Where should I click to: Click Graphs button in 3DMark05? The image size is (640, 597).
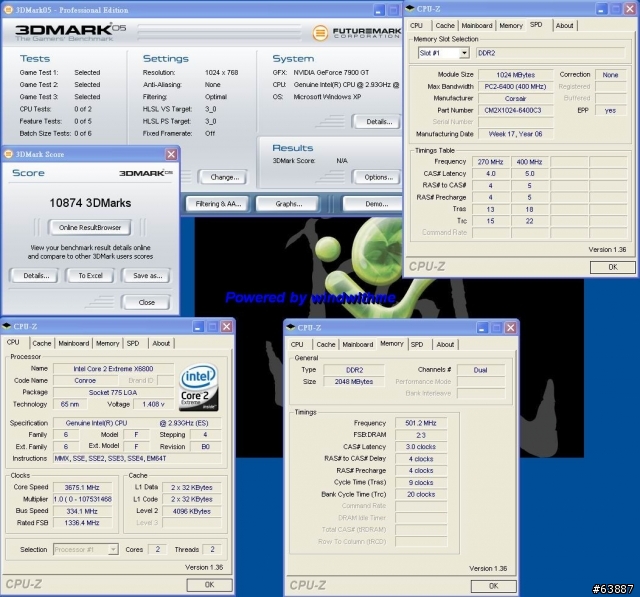click(288, 204)
